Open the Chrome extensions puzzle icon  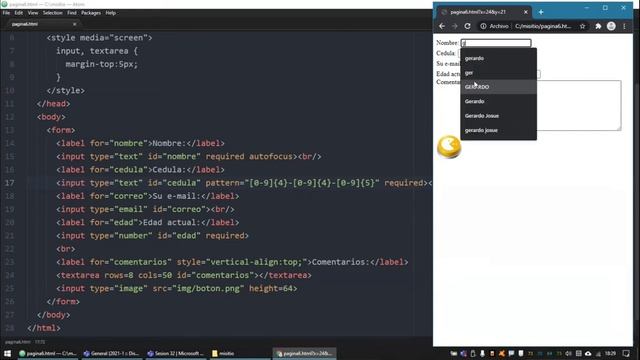pyautogui.click(x=598, y=26)
